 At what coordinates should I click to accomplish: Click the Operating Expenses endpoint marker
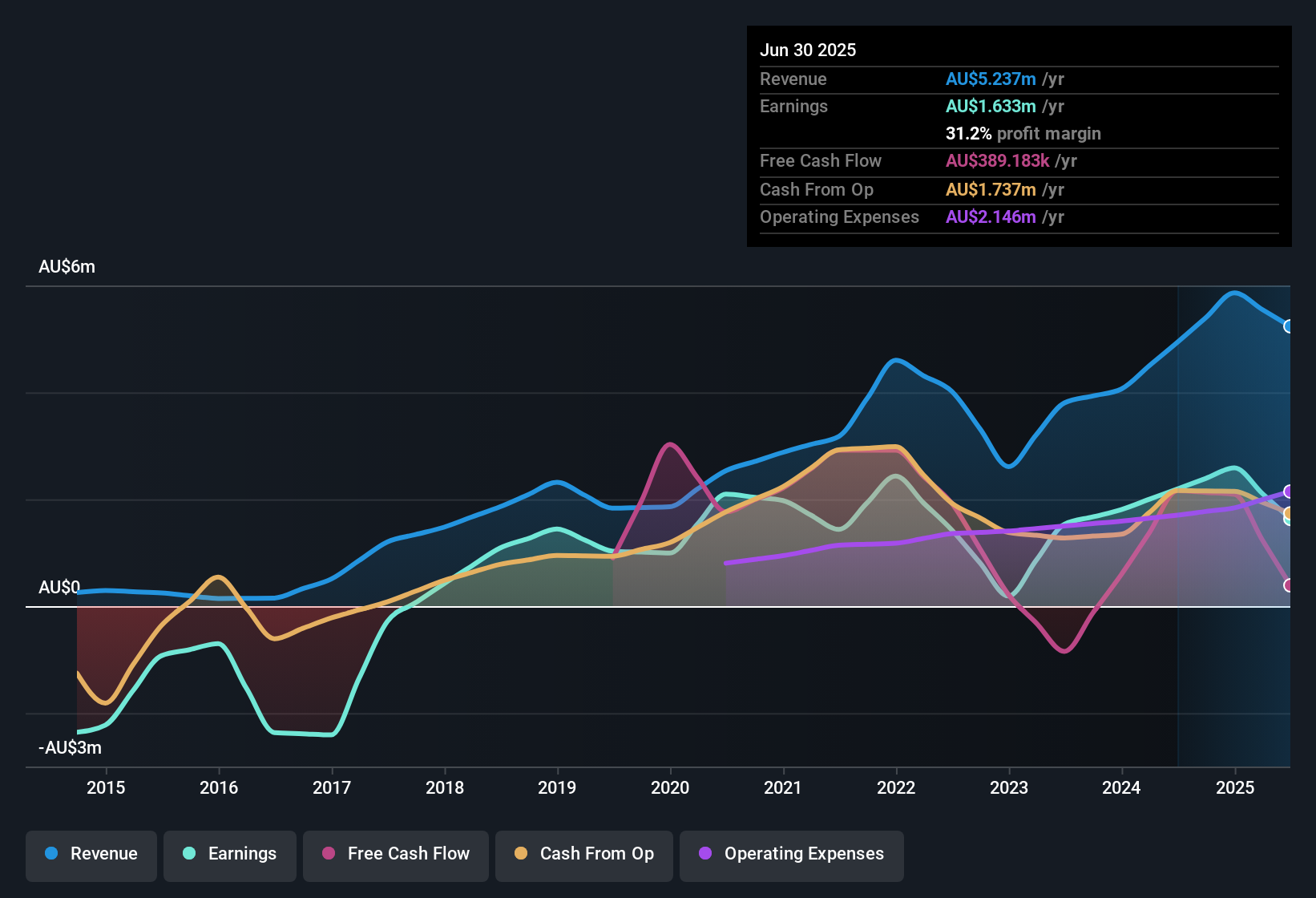pos(1288,491)
